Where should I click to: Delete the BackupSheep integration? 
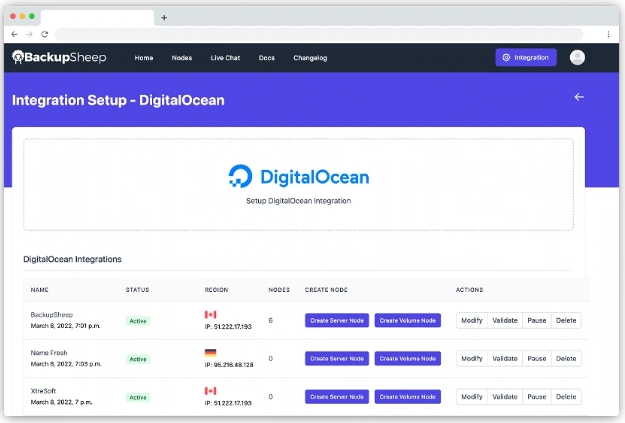click(x=566, y=321)
